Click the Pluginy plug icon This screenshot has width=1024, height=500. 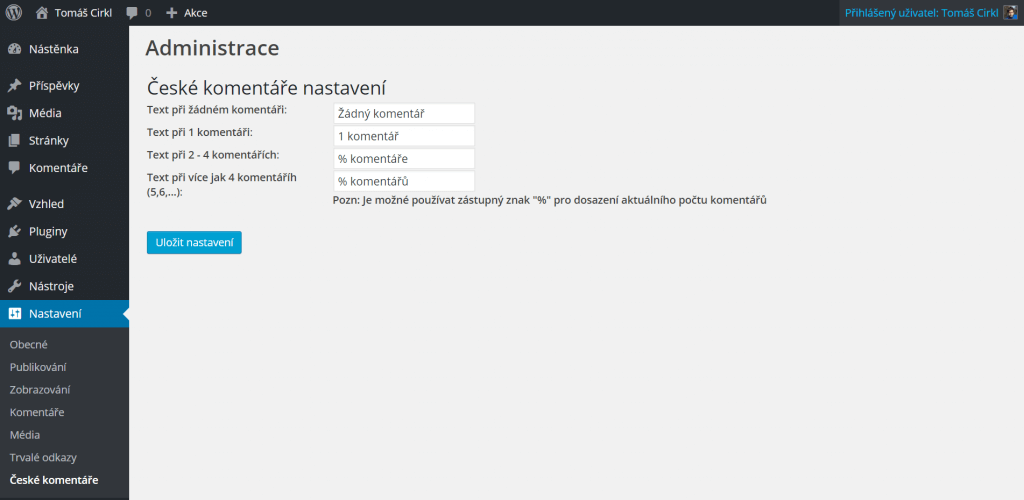pos(14,231)
